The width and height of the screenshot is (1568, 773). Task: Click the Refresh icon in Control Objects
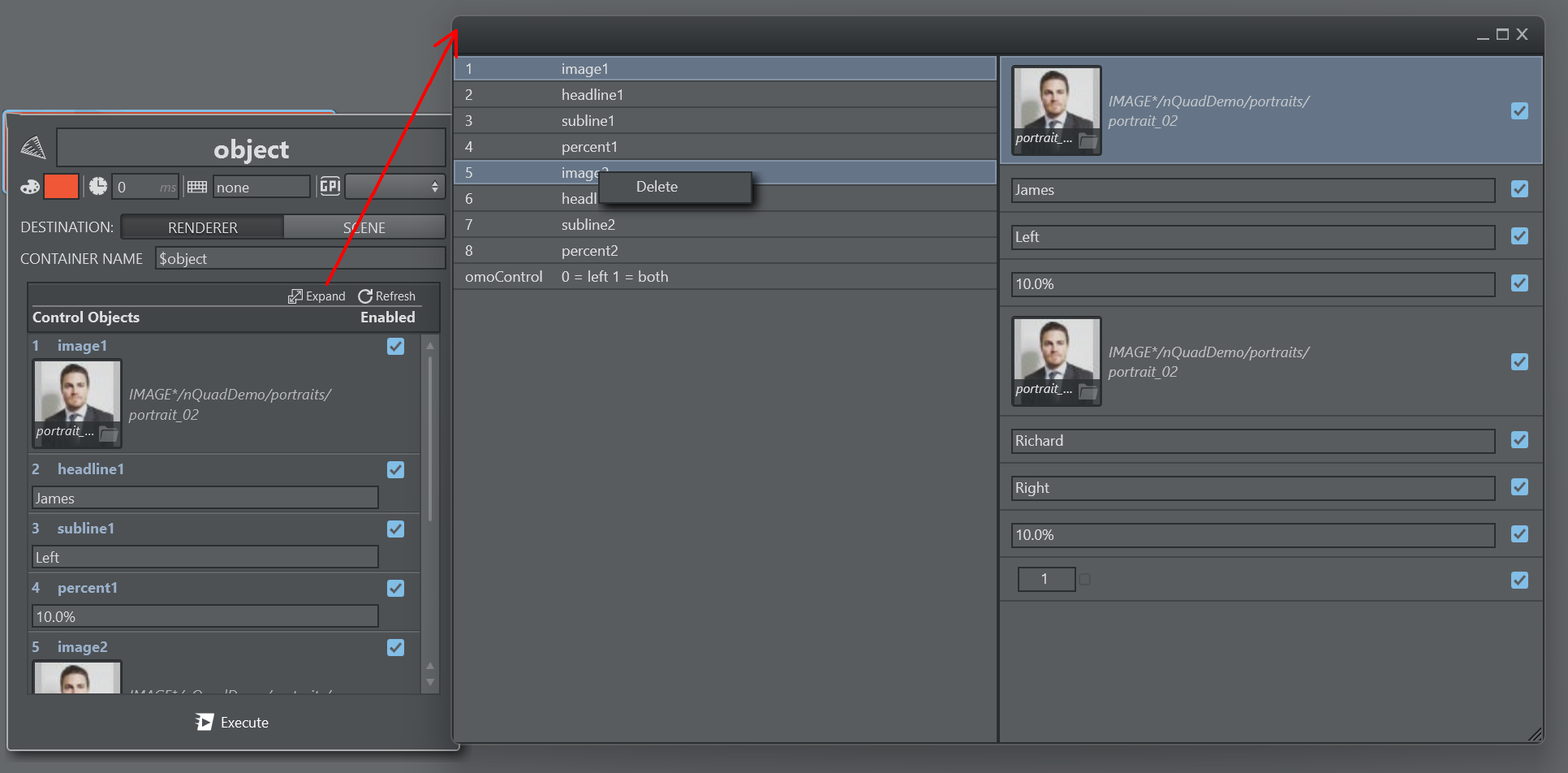coord(365,296)
